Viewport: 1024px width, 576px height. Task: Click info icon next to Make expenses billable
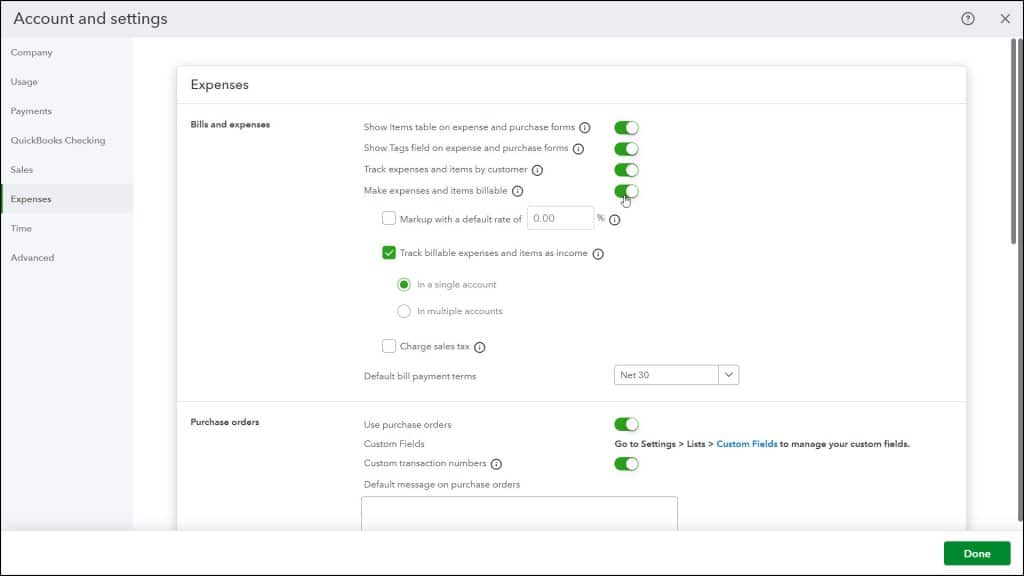[x=517, y=190]
